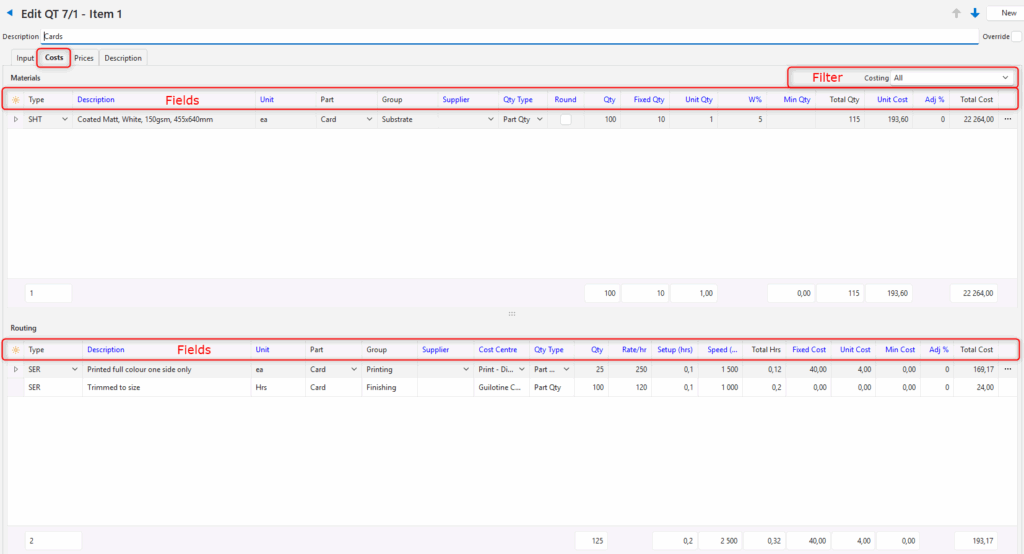Sort materials by Total Cost column header

[x=976, y=100]
